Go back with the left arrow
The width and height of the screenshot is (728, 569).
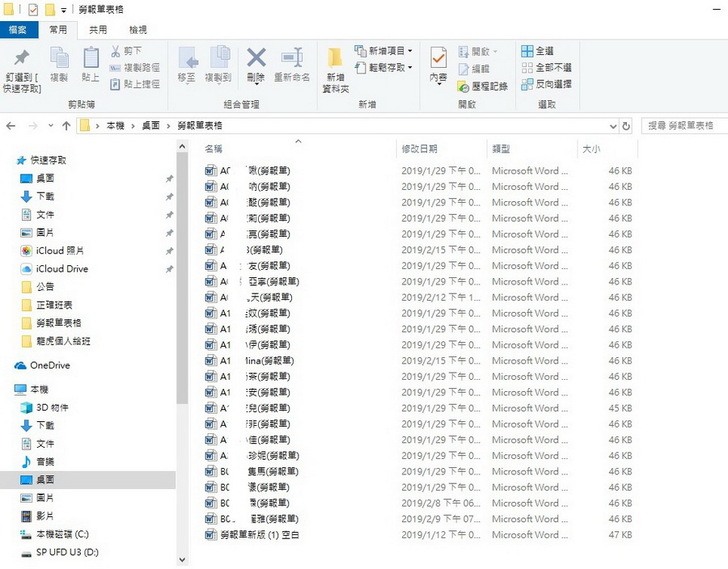(x=11, y=126)
